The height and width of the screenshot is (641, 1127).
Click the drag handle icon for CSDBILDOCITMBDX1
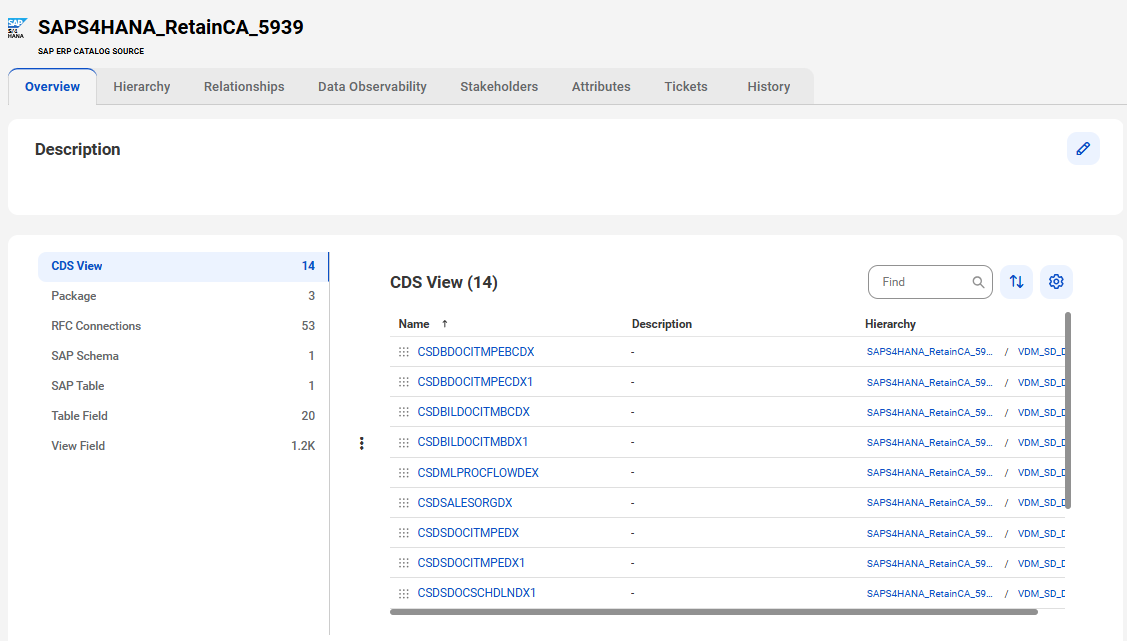point(404,443)
